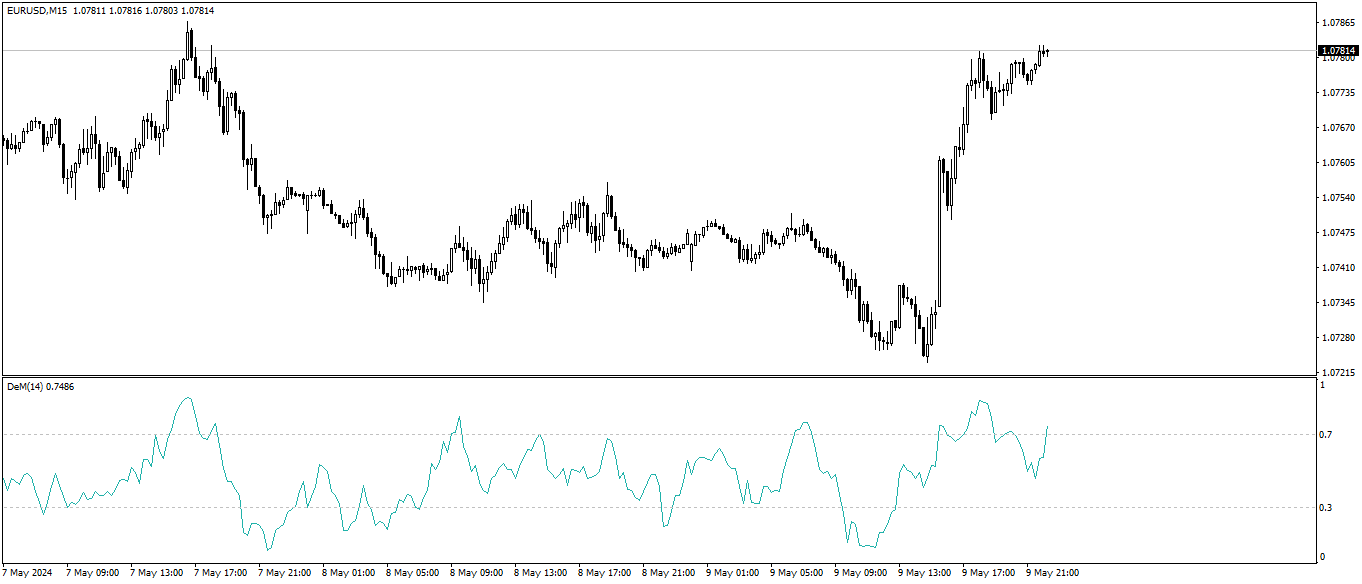Click the 1.07670 price axis label
This screenshot has width=1362, height=584.
(x=1337, y=128)
